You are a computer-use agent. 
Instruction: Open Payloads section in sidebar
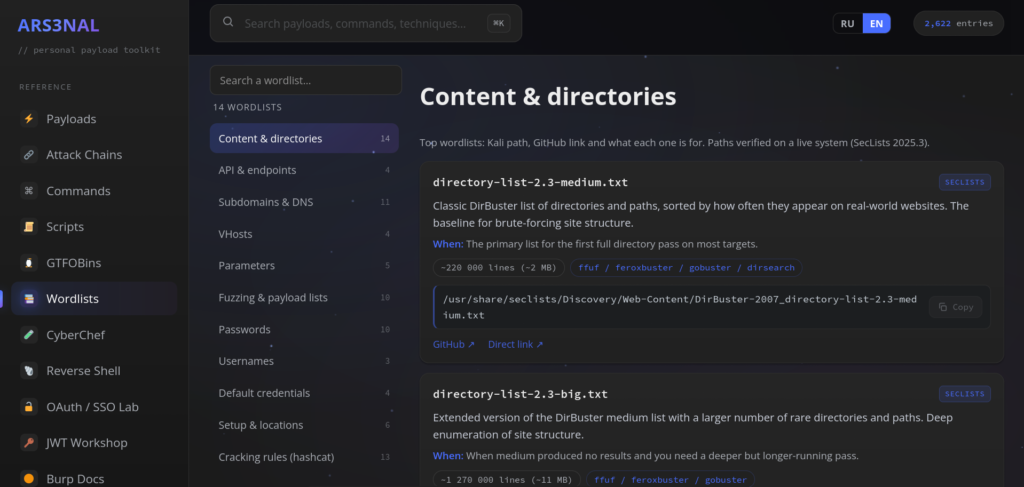94,119
